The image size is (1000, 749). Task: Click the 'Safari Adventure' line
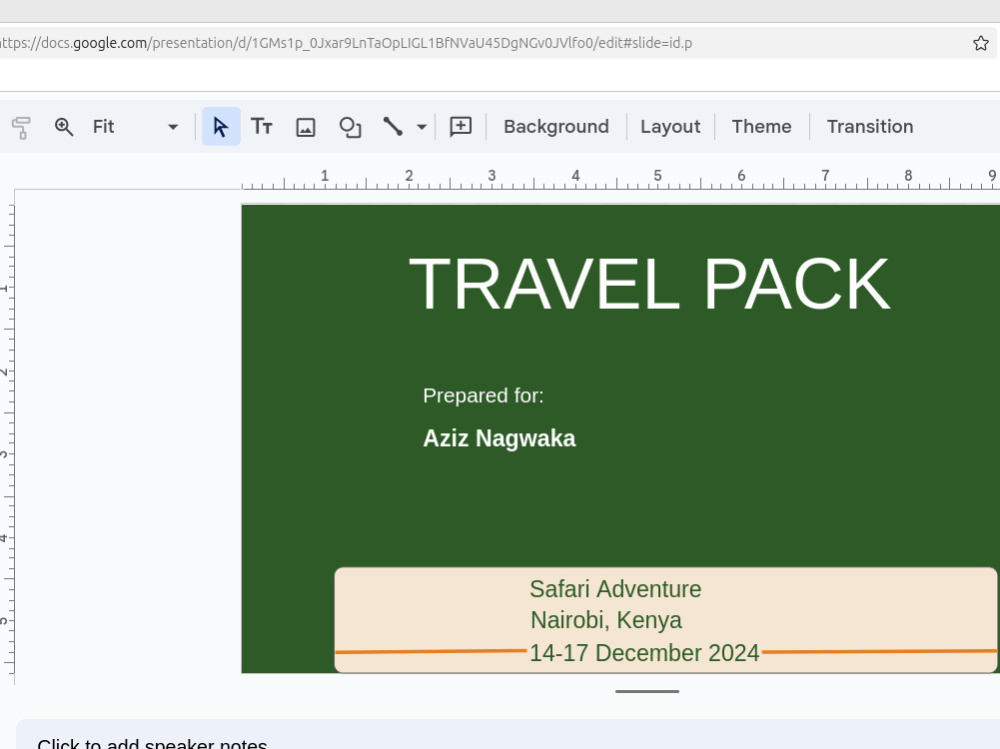[615, 589]
